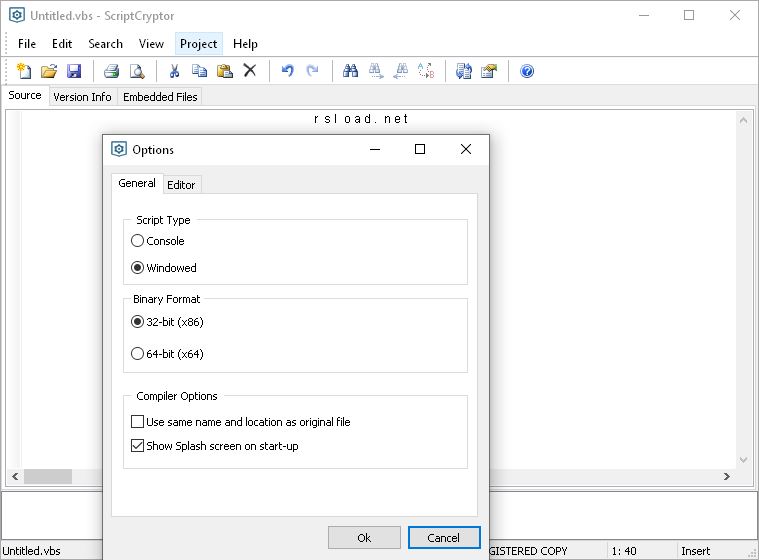Switch to the Editor tab in Options
The width and height of the screenshot is (759, 560).
point(181,185)
